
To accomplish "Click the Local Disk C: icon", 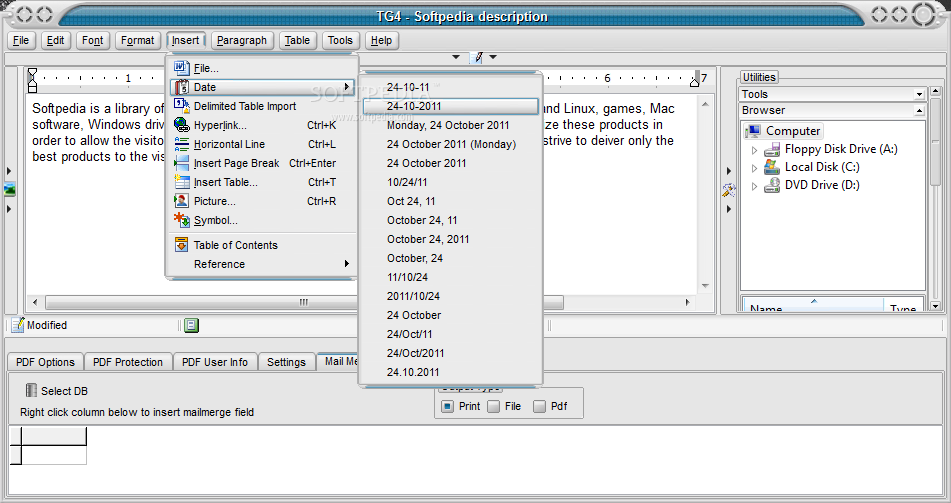I will [x=772, y=167].
